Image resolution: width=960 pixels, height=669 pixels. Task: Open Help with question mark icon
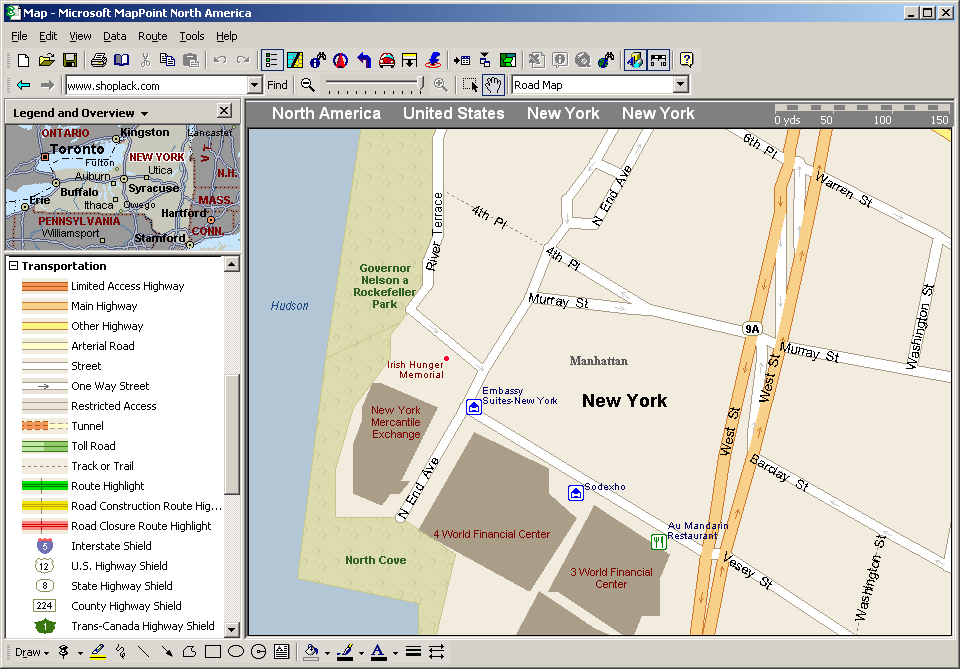pyautogui.click(x=686, y=60)
